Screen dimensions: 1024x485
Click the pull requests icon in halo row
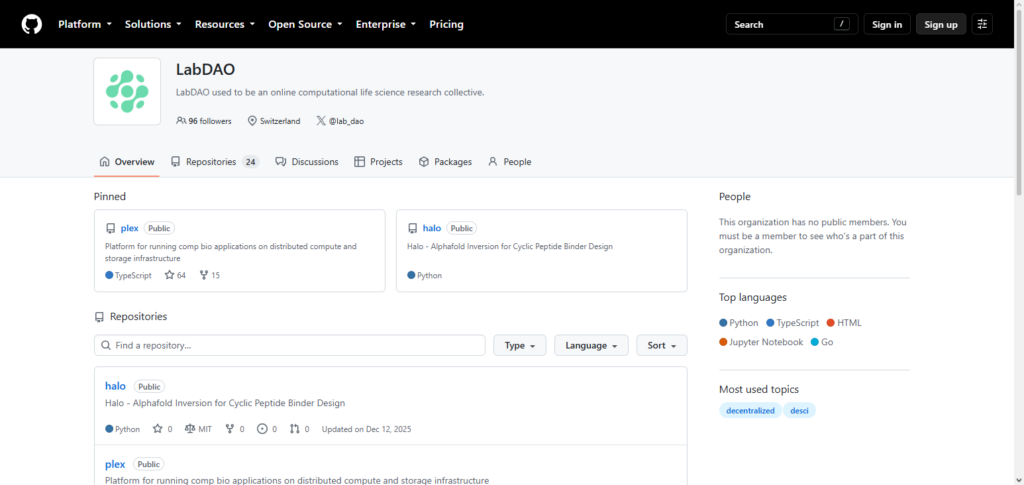coord(295,429)
